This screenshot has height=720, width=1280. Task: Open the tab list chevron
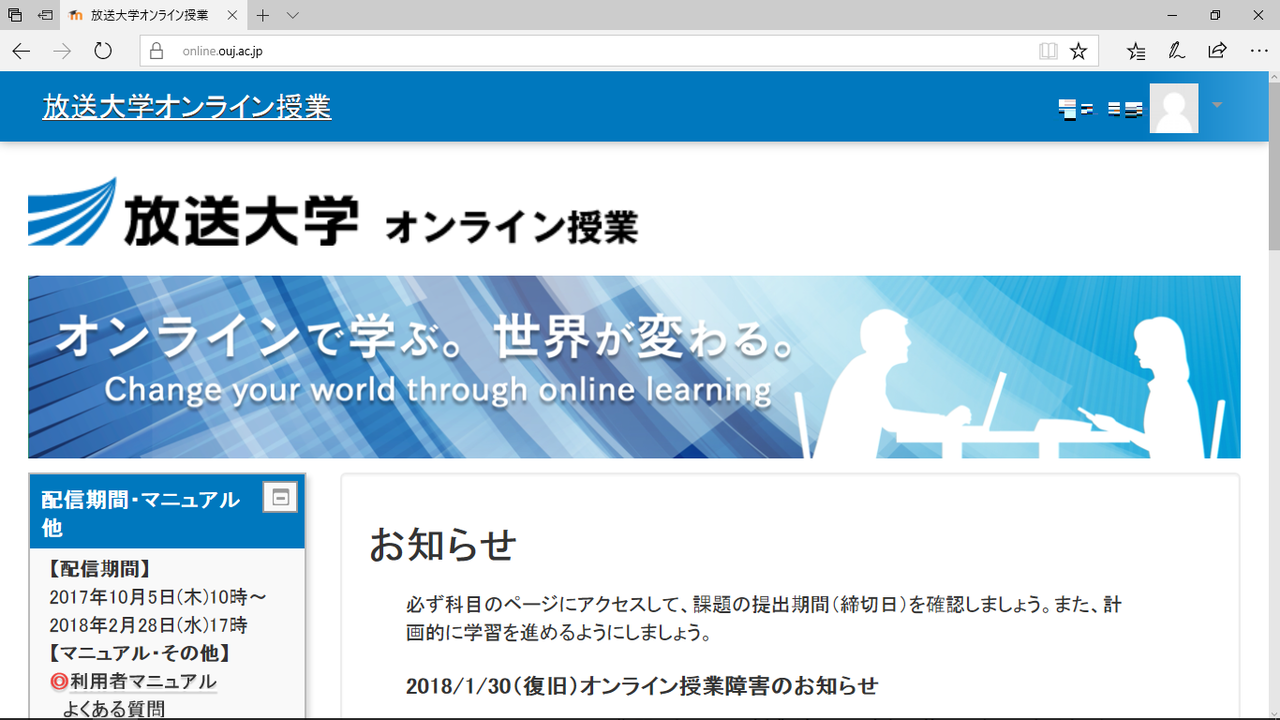coord(291,15)
